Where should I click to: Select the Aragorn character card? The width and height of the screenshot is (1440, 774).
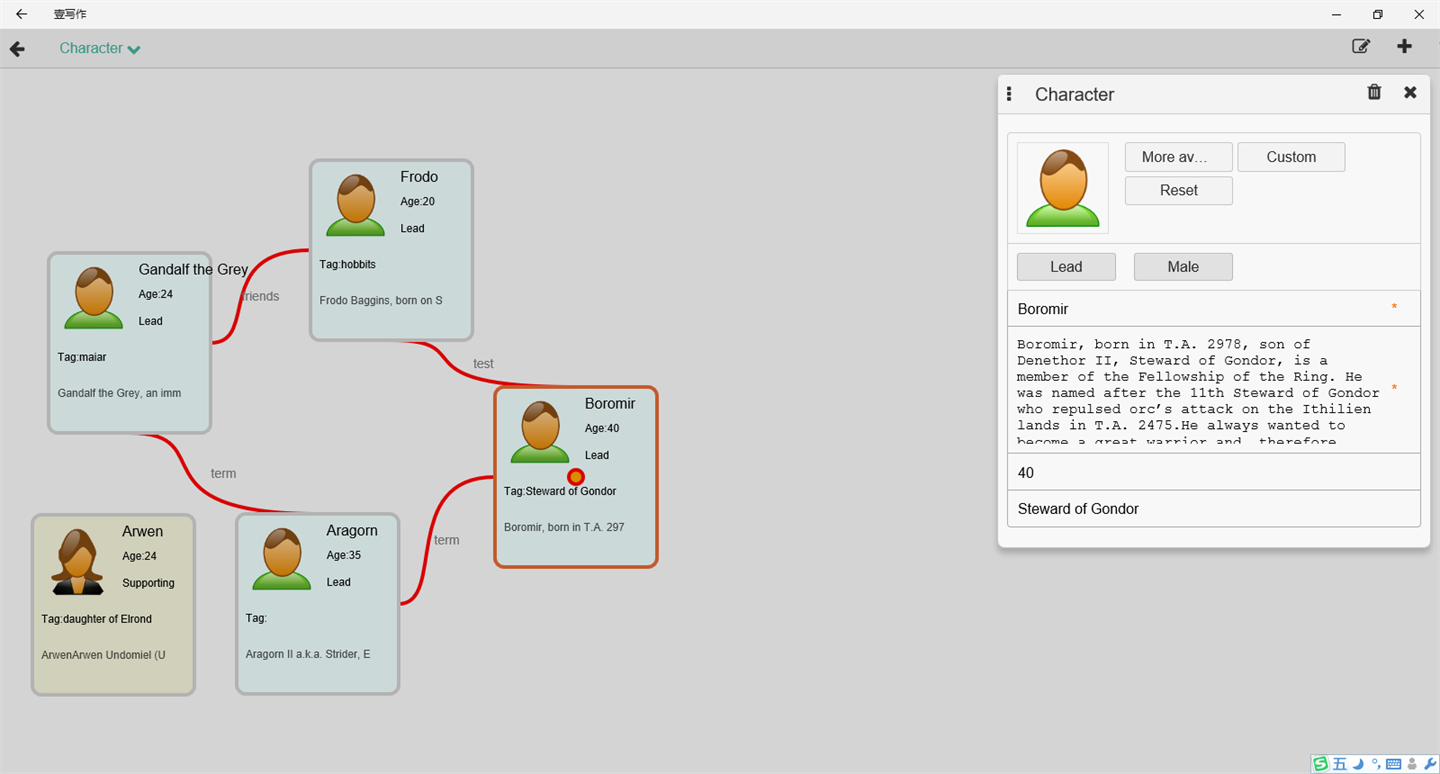[x=318, y=604]
